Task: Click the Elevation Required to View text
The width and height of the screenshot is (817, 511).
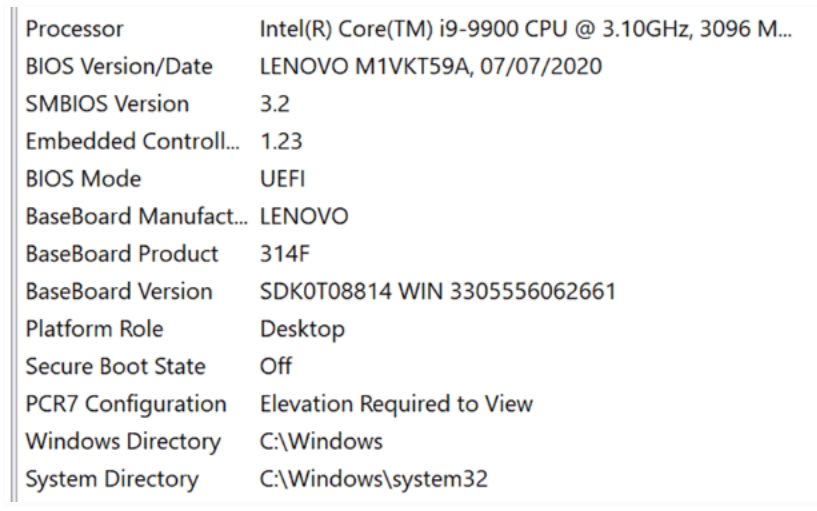Action: (396, 404)
